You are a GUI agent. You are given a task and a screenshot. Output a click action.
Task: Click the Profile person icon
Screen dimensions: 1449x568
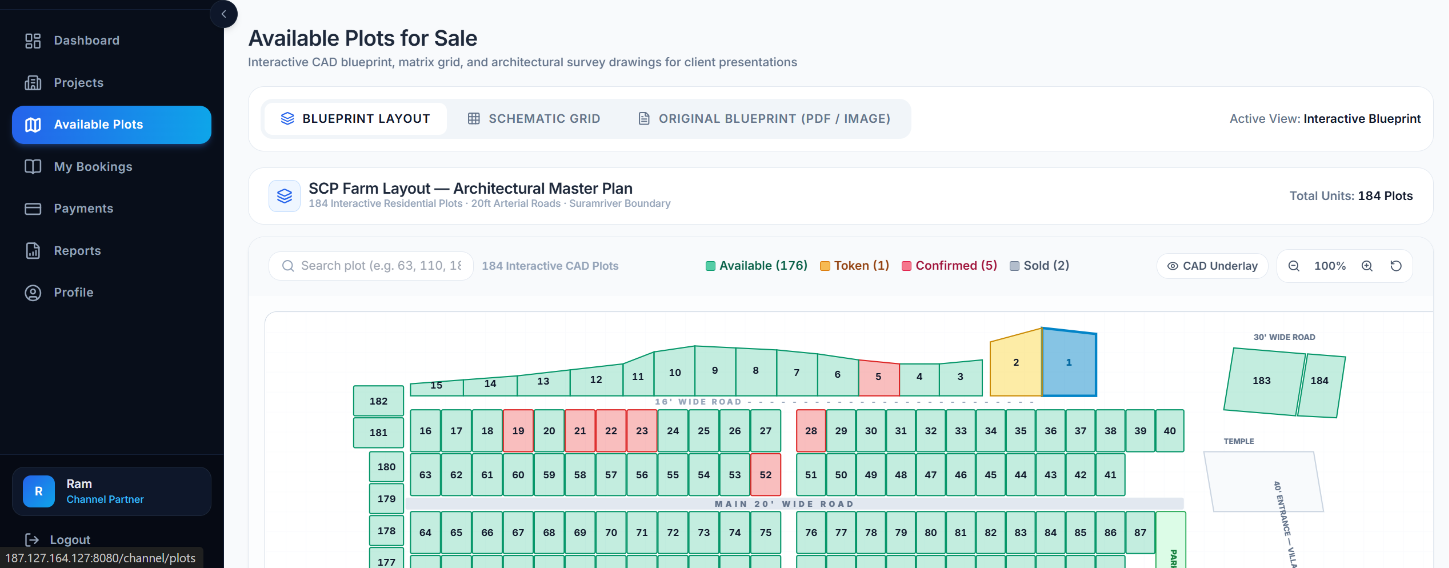[33, 293]
